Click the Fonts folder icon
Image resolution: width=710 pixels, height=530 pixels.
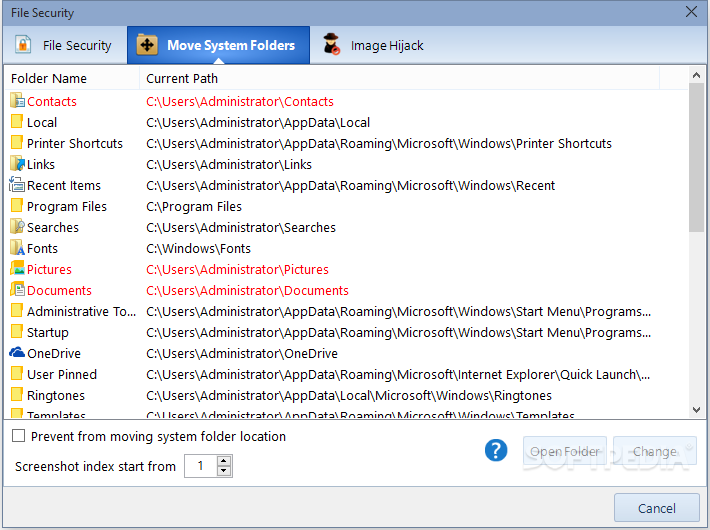pos(17,247)
